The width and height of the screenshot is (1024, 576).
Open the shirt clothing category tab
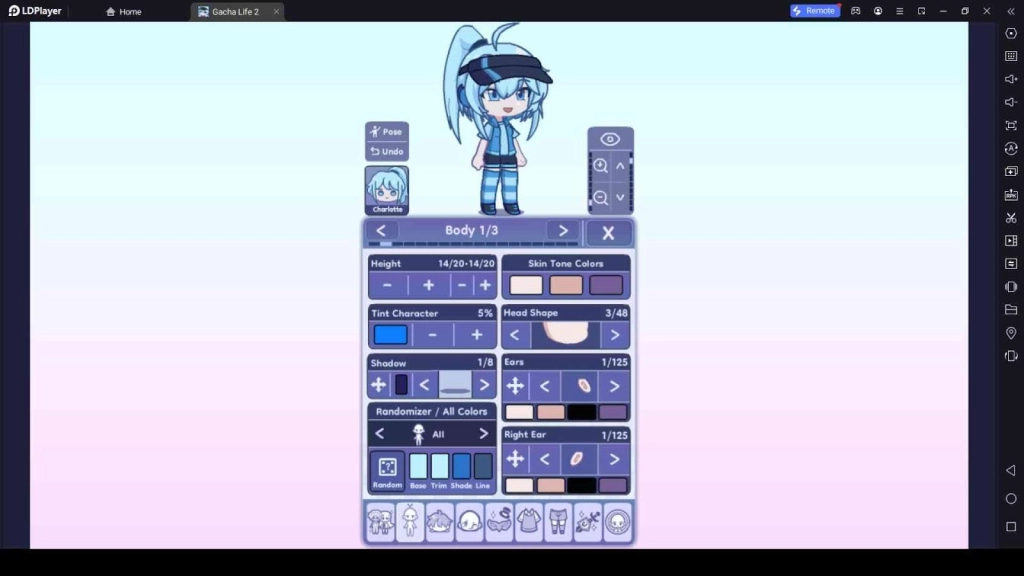(x=528, y=522)
